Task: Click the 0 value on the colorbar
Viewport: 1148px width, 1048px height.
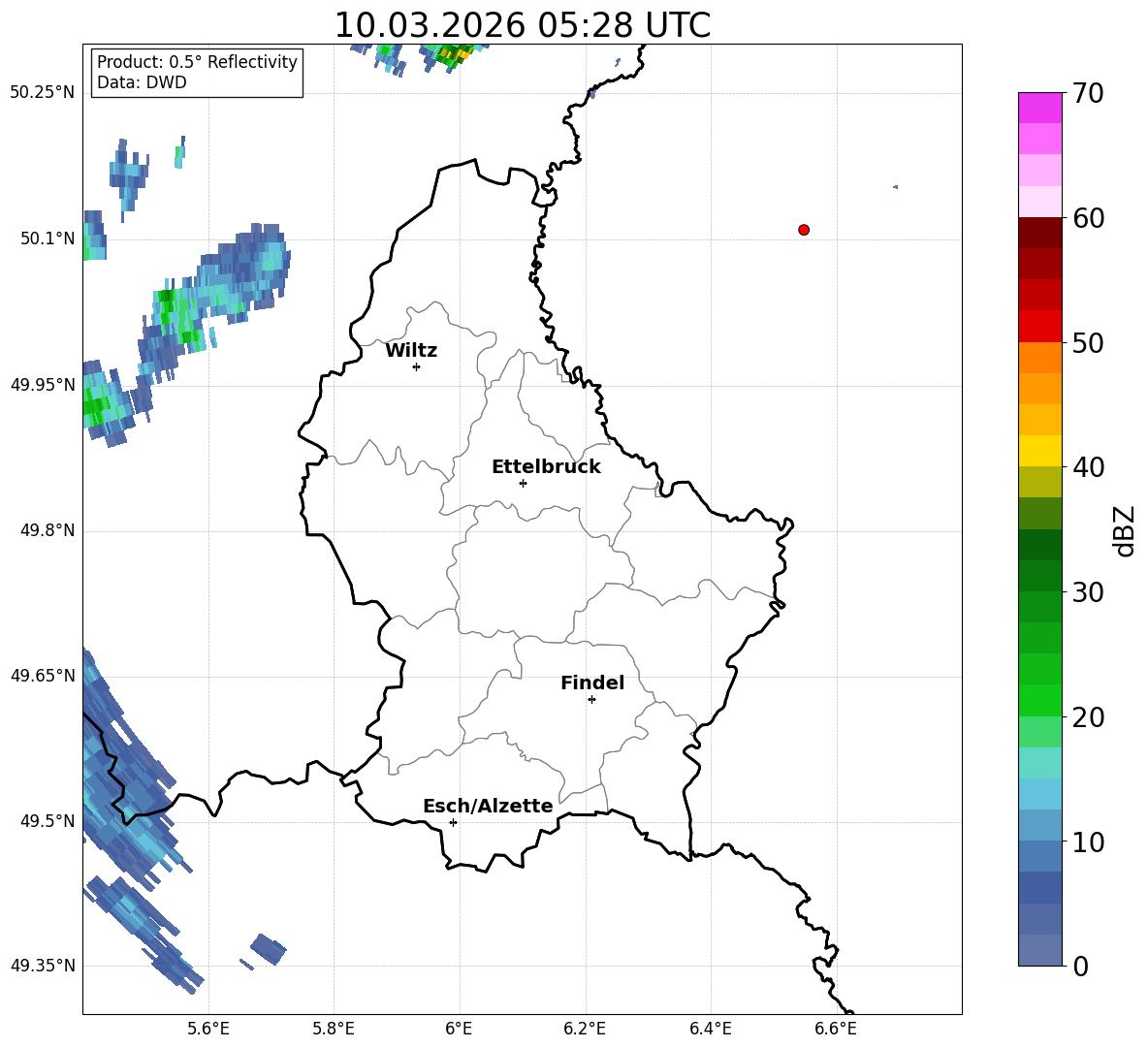Action: [1080, 966]
